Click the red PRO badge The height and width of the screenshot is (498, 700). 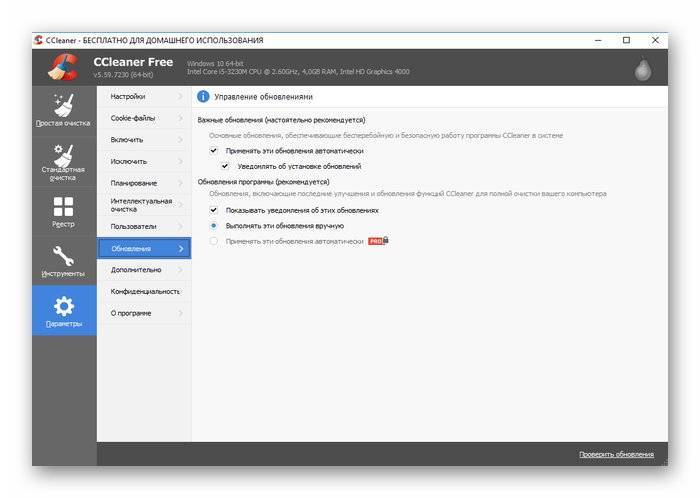375,241
